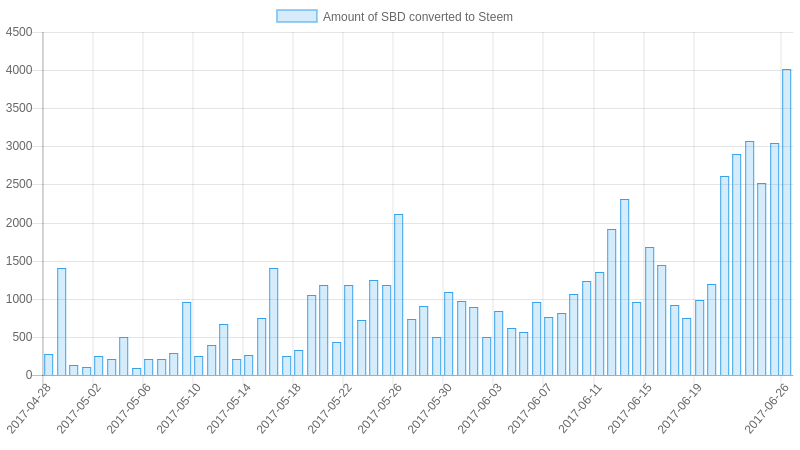Viewport: 800px width, 450px height.
Task: Click the x-axis label 2017-06-11
Action: [580, 409]
